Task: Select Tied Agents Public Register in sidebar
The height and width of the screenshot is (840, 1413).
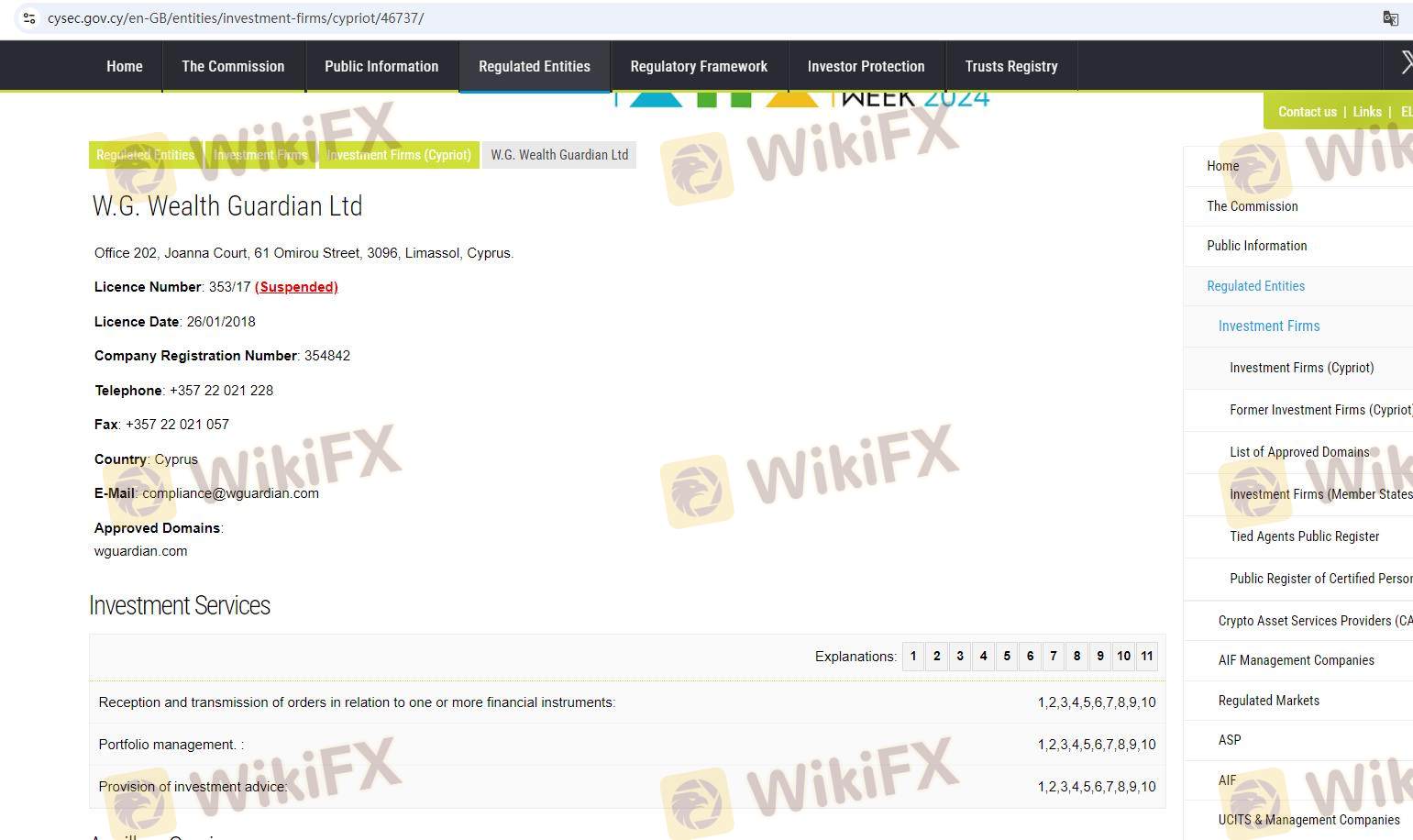Action: [1304, 536]
